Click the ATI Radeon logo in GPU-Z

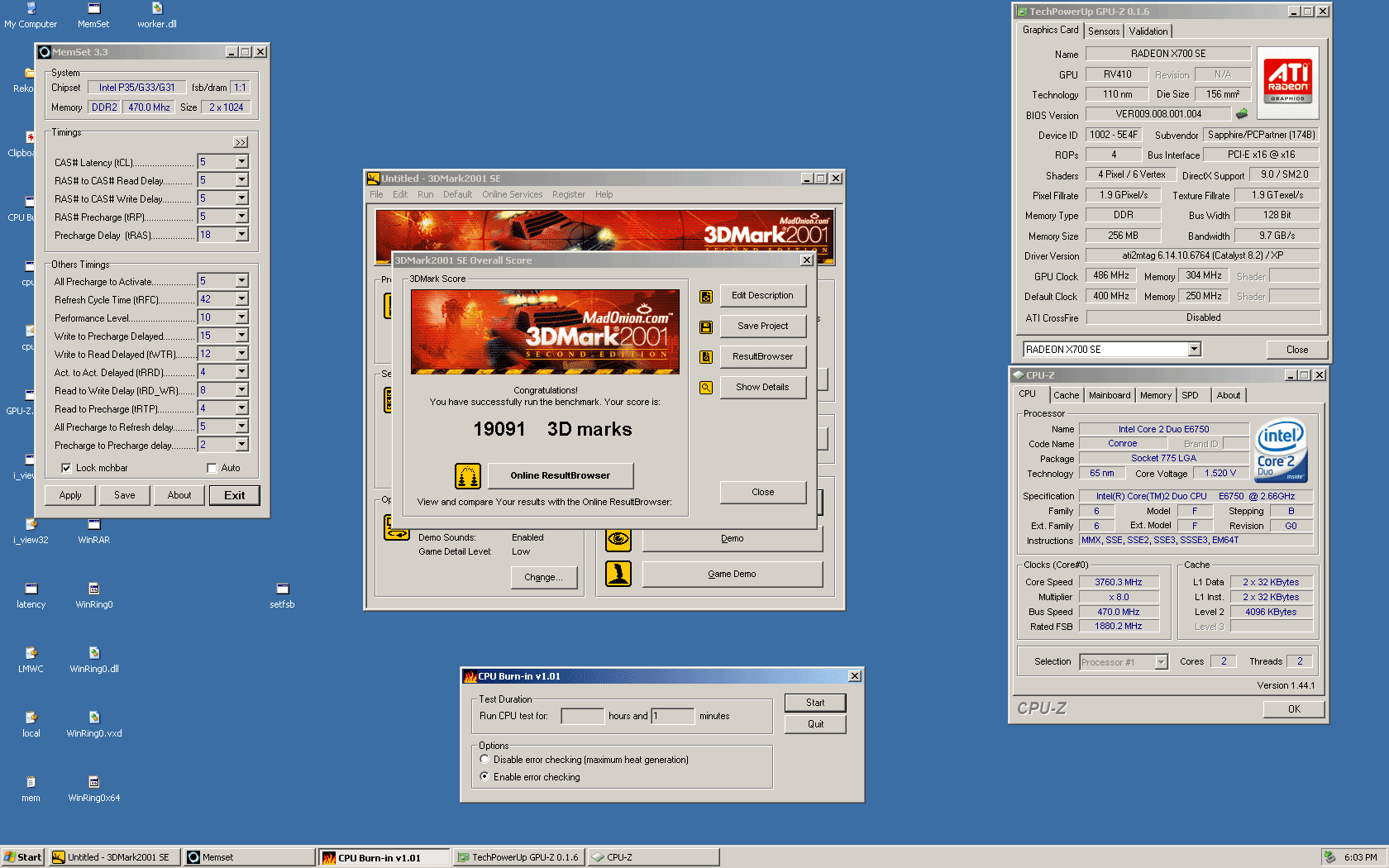click(1288, 81)
